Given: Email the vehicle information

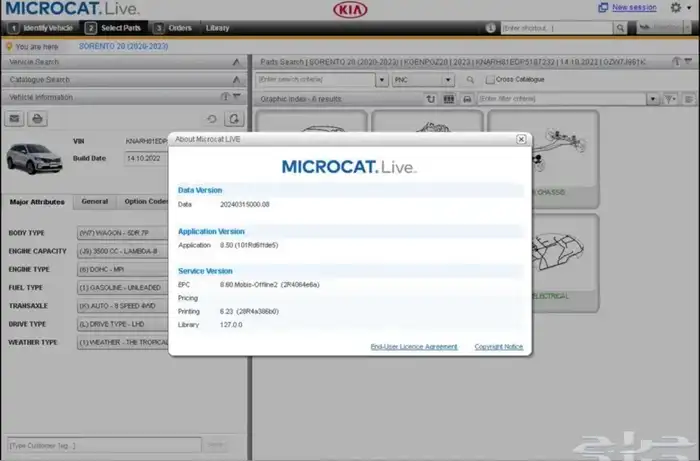Looking at the screenshot, I should pos(14,119).
